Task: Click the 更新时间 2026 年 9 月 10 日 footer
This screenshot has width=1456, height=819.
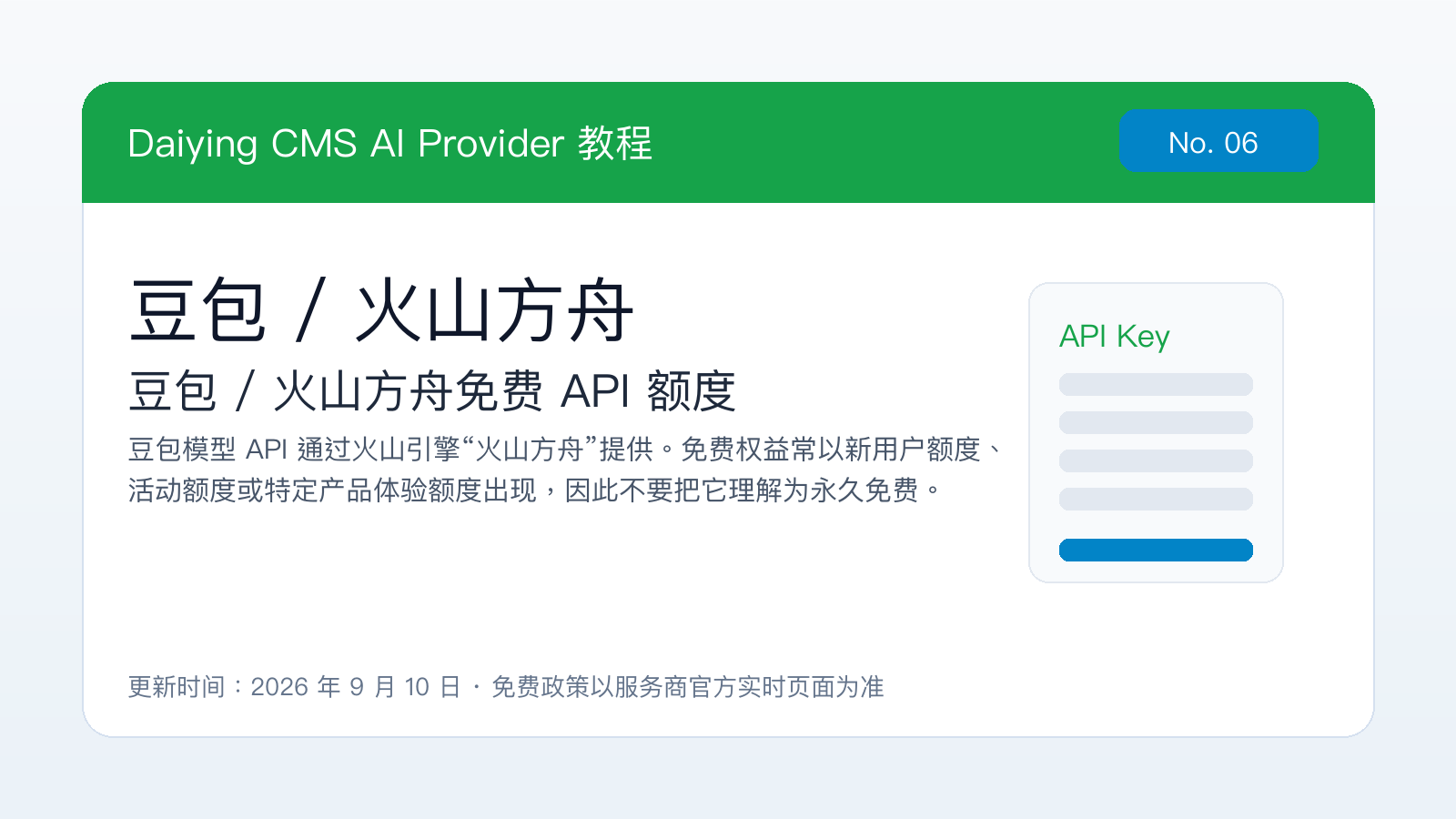Action: click(506, 687)
